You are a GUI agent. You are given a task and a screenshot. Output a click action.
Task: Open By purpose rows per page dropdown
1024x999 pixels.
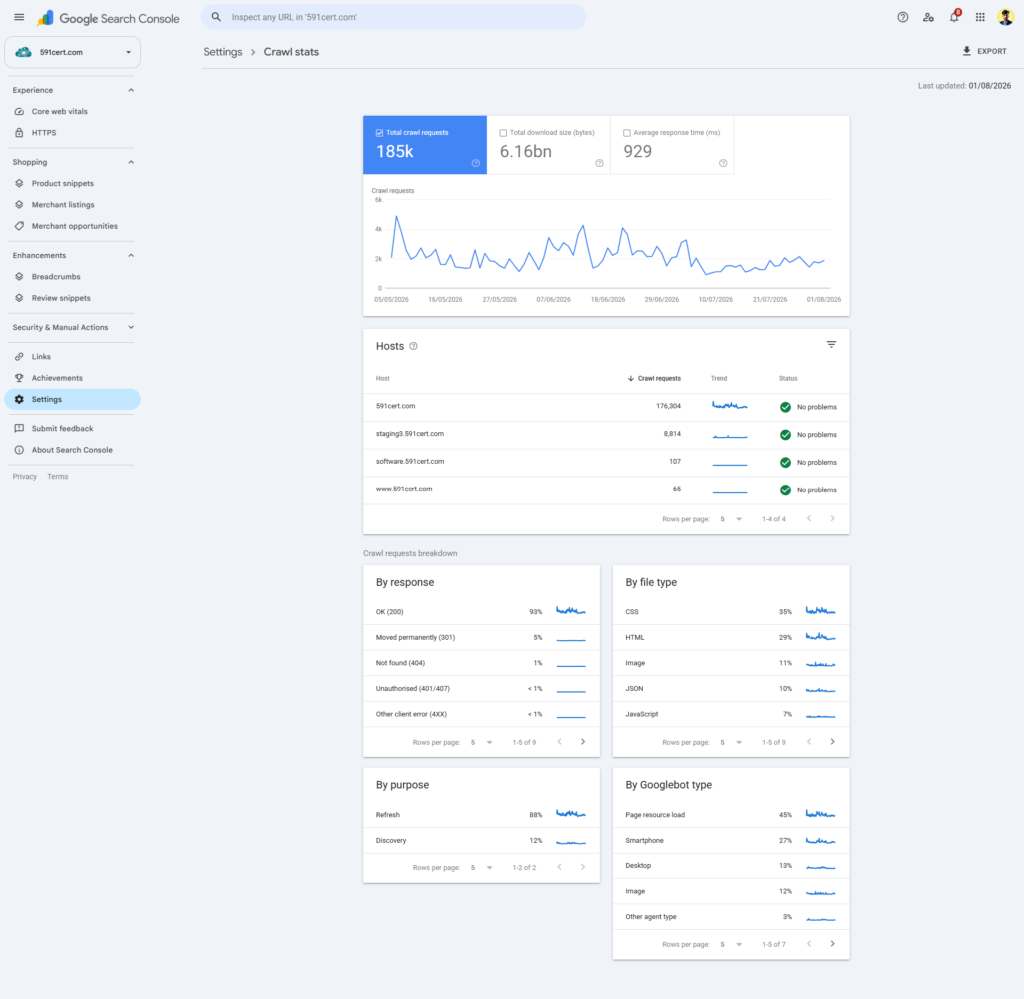click(x=481, y=868)
